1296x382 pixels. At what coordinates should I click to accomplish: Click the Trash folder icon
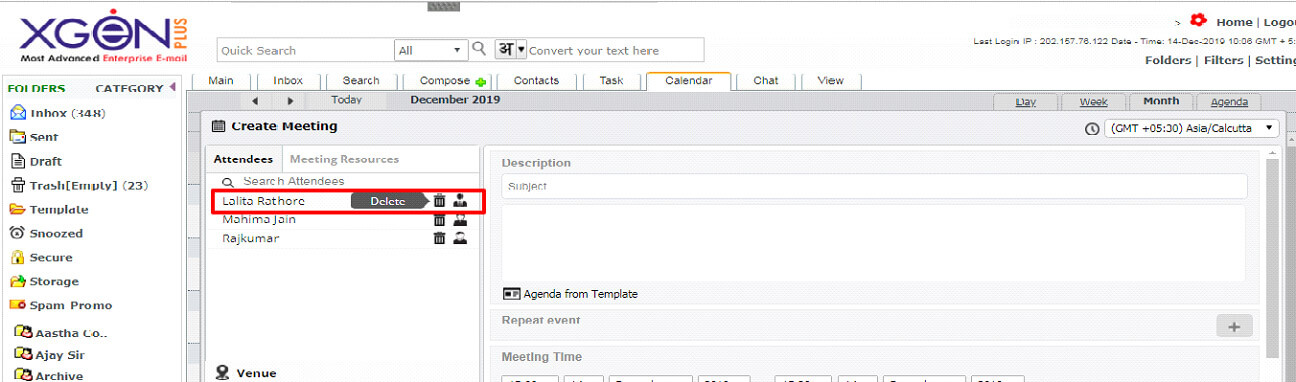click(x=18, y=185)
